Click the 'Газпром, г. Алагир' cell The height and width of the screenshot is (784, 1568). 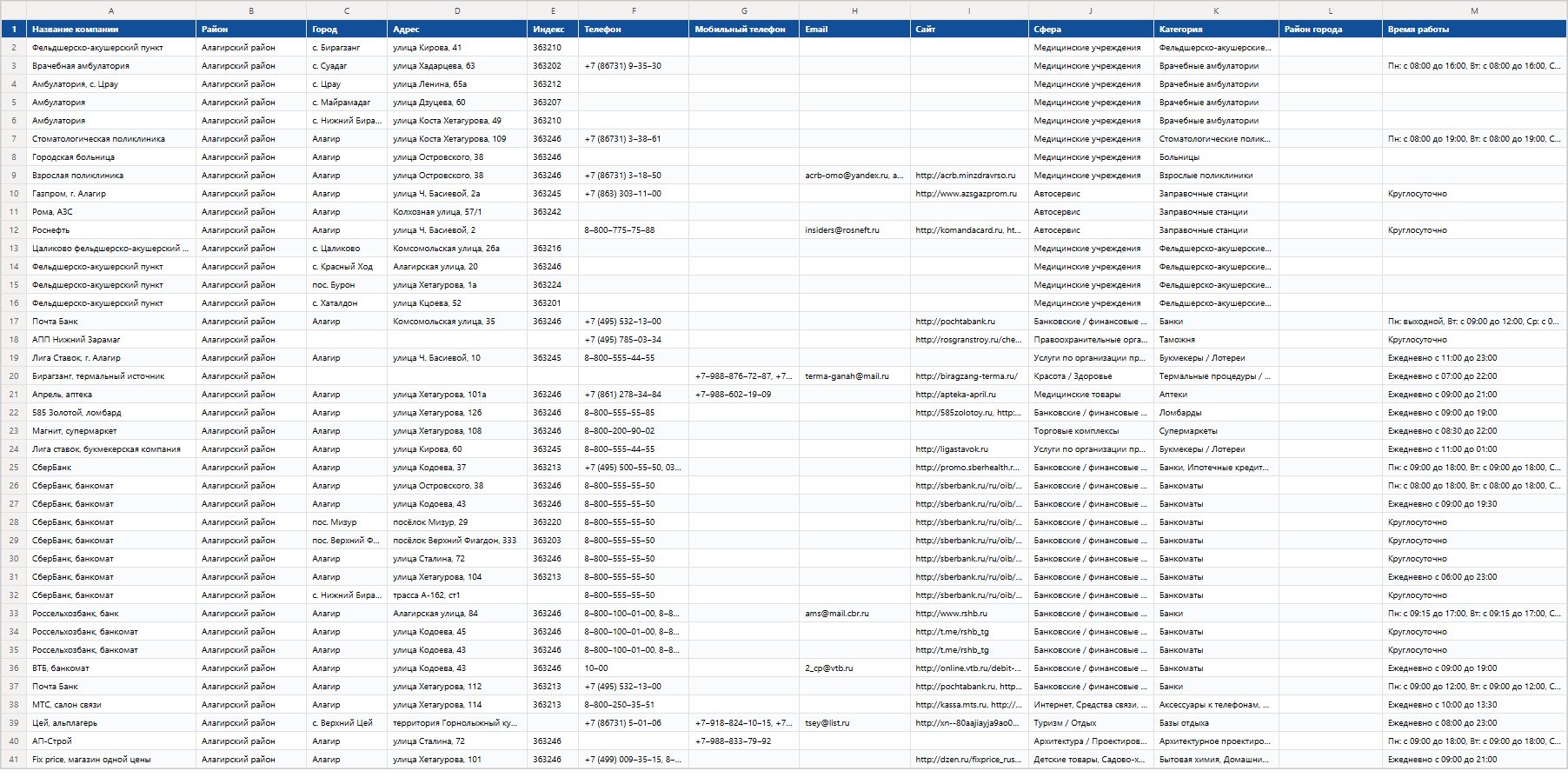pos(111,194)
